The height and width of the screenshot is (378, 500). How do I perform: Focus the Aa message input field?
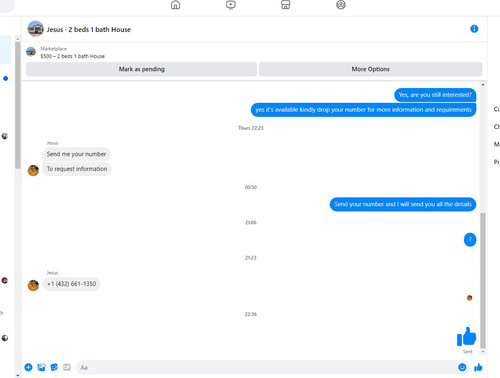pos(267,367)
